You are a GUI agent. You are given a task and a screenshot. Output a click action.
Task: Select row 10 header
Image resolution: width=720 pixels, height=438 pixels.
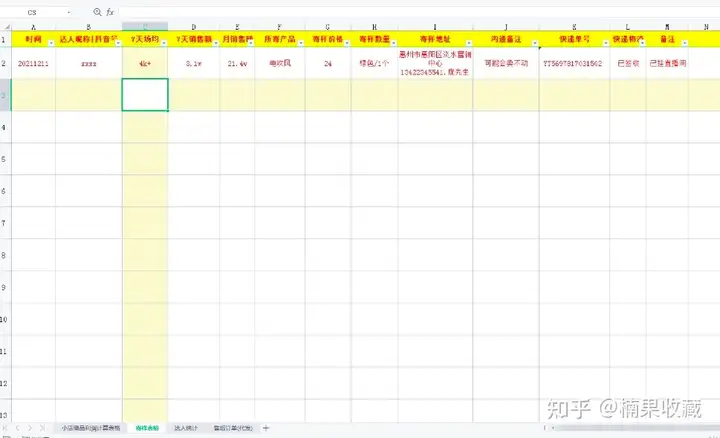click(x=5, y=319)
